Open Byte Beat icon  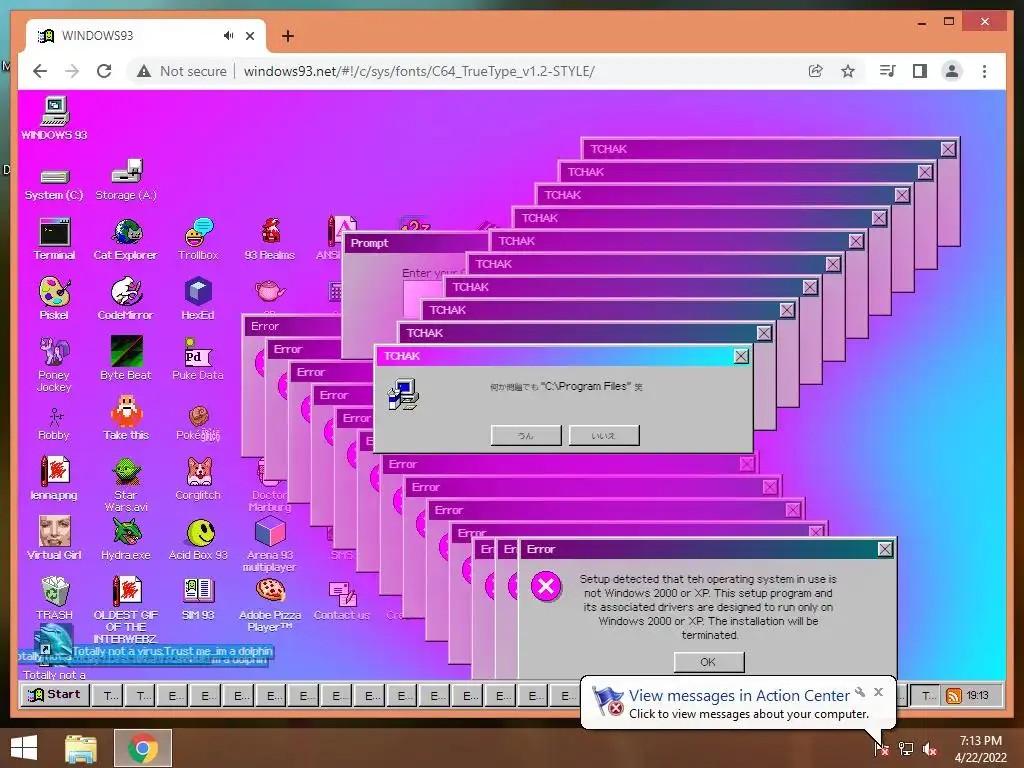coord(126,359)
